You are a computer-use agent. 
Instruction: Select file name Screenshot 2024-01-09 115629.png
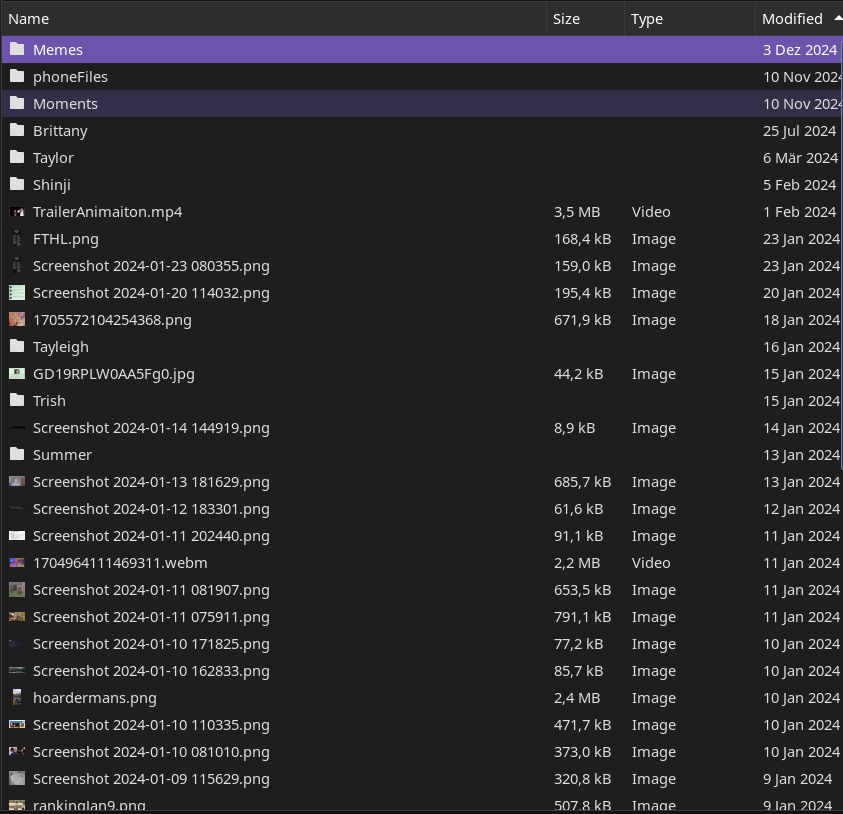[151, 779]
